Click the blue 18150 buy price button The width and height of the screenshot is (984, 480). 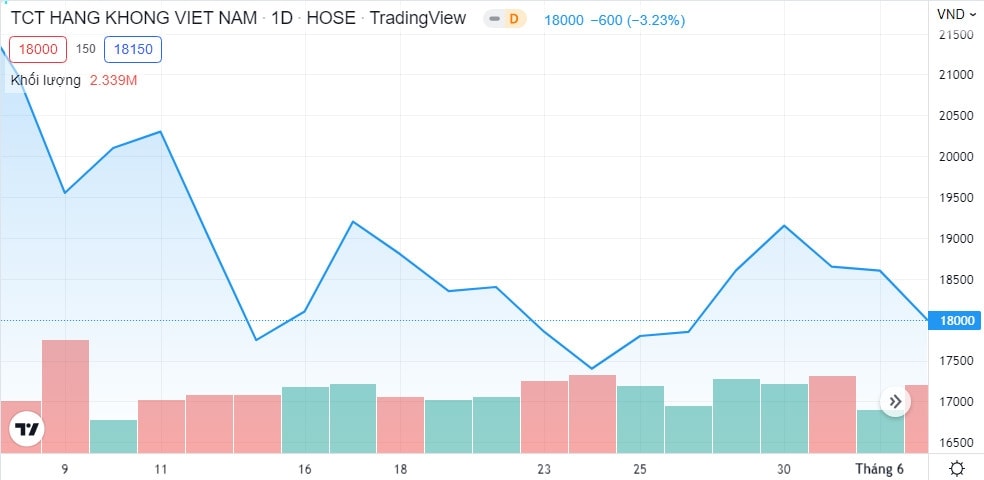tap(133, 50)
